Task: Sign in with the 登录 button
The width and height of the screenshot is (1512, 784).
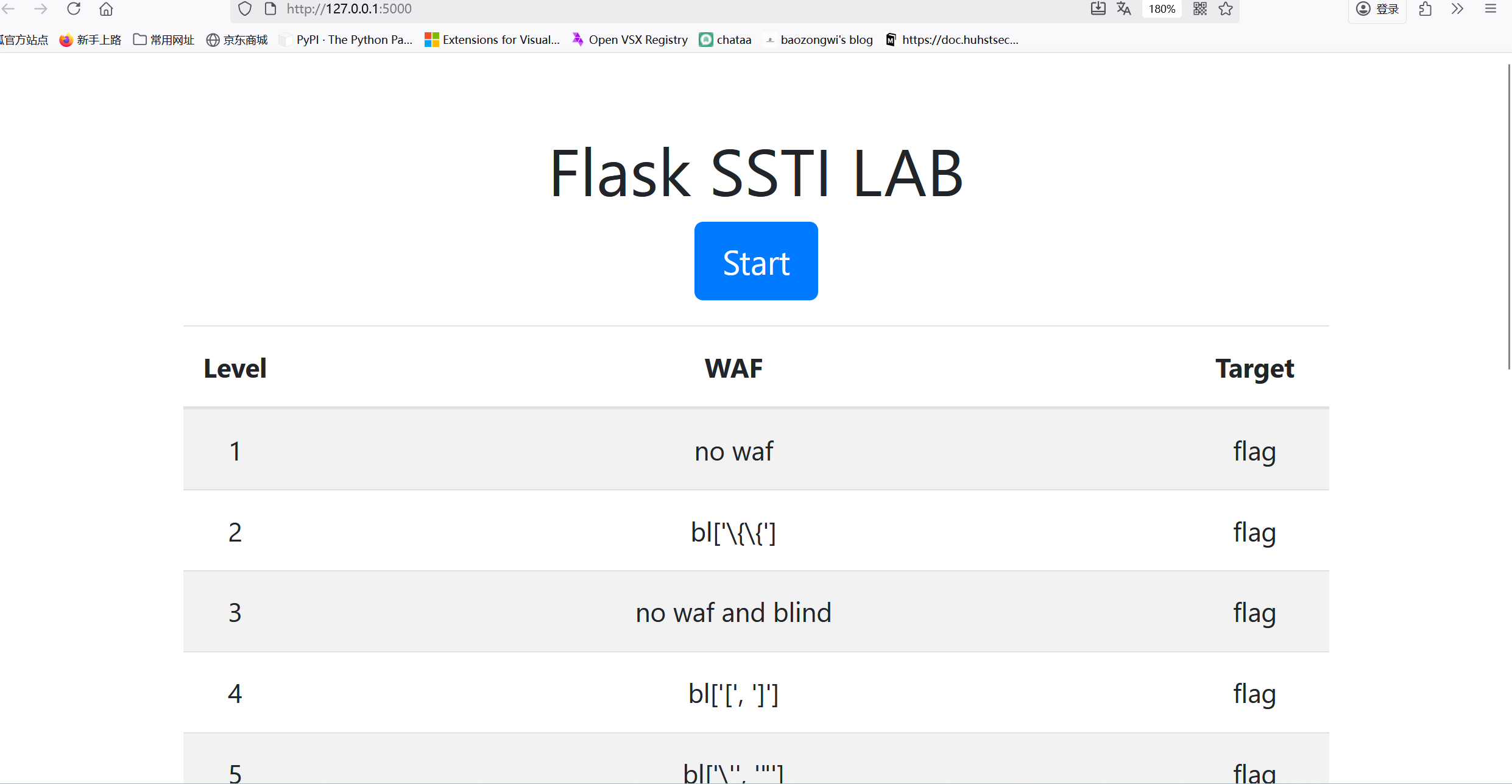Action: 1378,9
